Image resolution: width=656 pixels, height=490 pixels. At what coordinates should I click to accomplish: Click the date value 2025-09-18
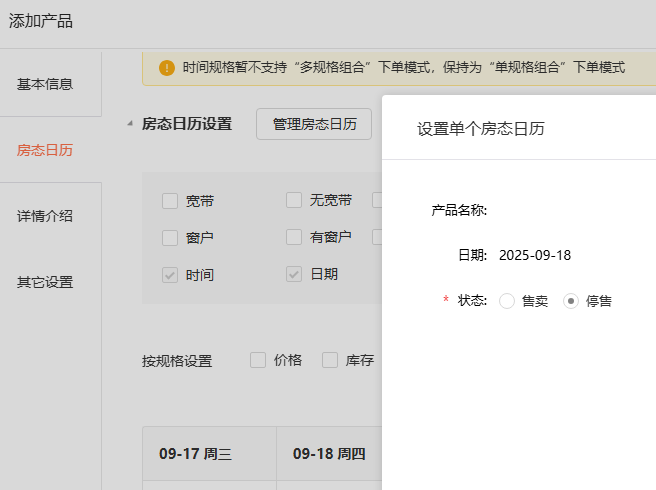[535, 255]
